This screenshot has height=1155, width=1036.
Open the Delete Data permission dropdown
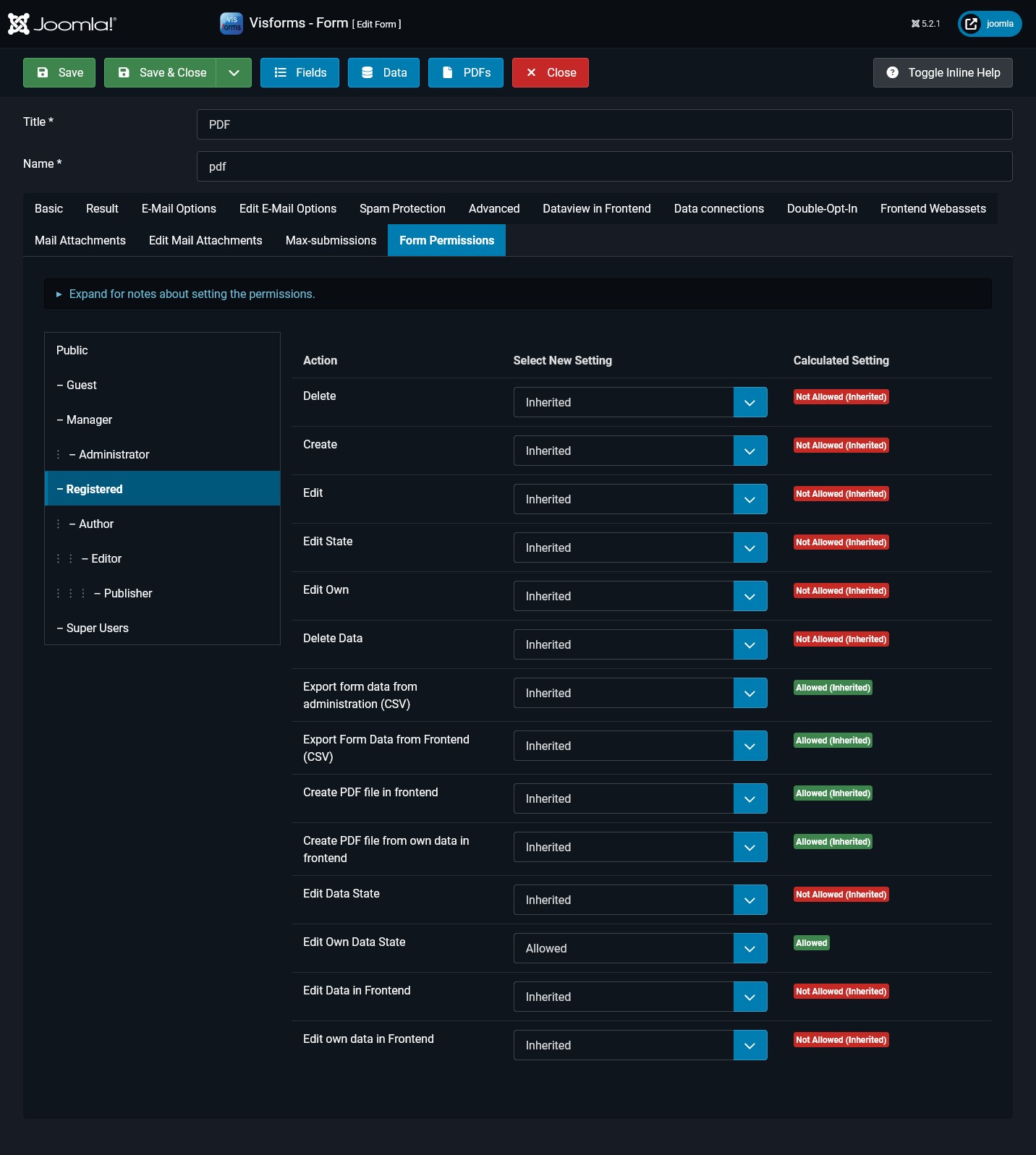(640, 644)
